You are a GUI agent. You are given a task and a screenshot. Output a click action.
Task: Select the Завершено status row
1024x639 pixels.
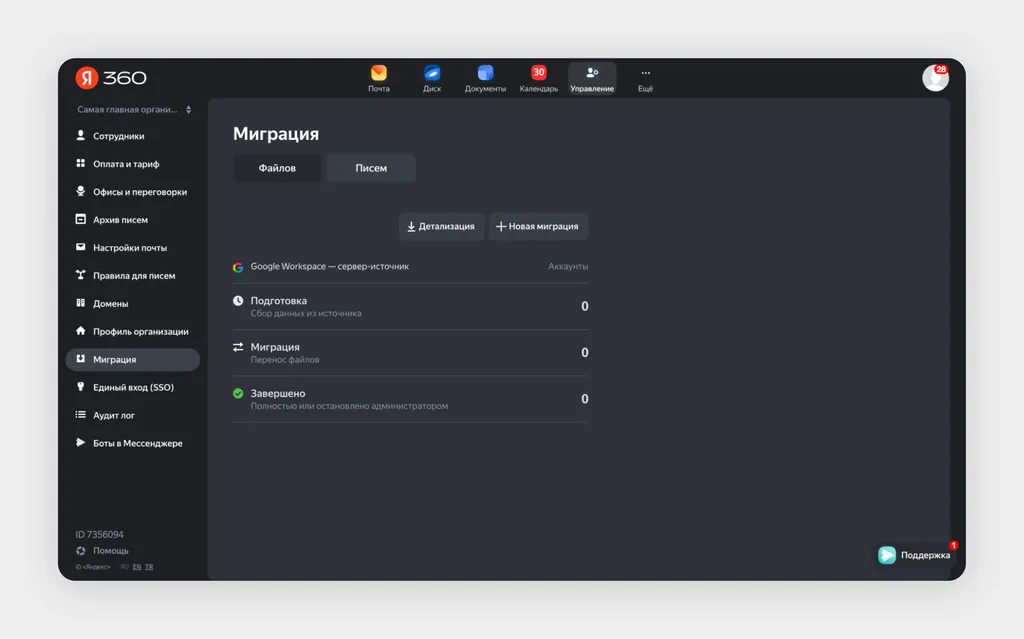pyautogui.click(x=410, y=399)
